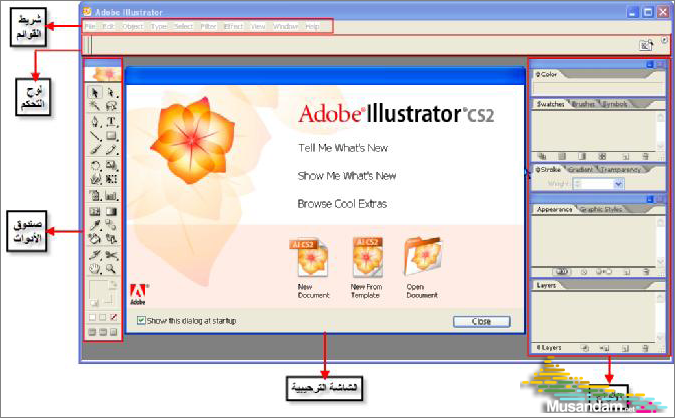Click New From Template on welcome screen

coord(366,268)
